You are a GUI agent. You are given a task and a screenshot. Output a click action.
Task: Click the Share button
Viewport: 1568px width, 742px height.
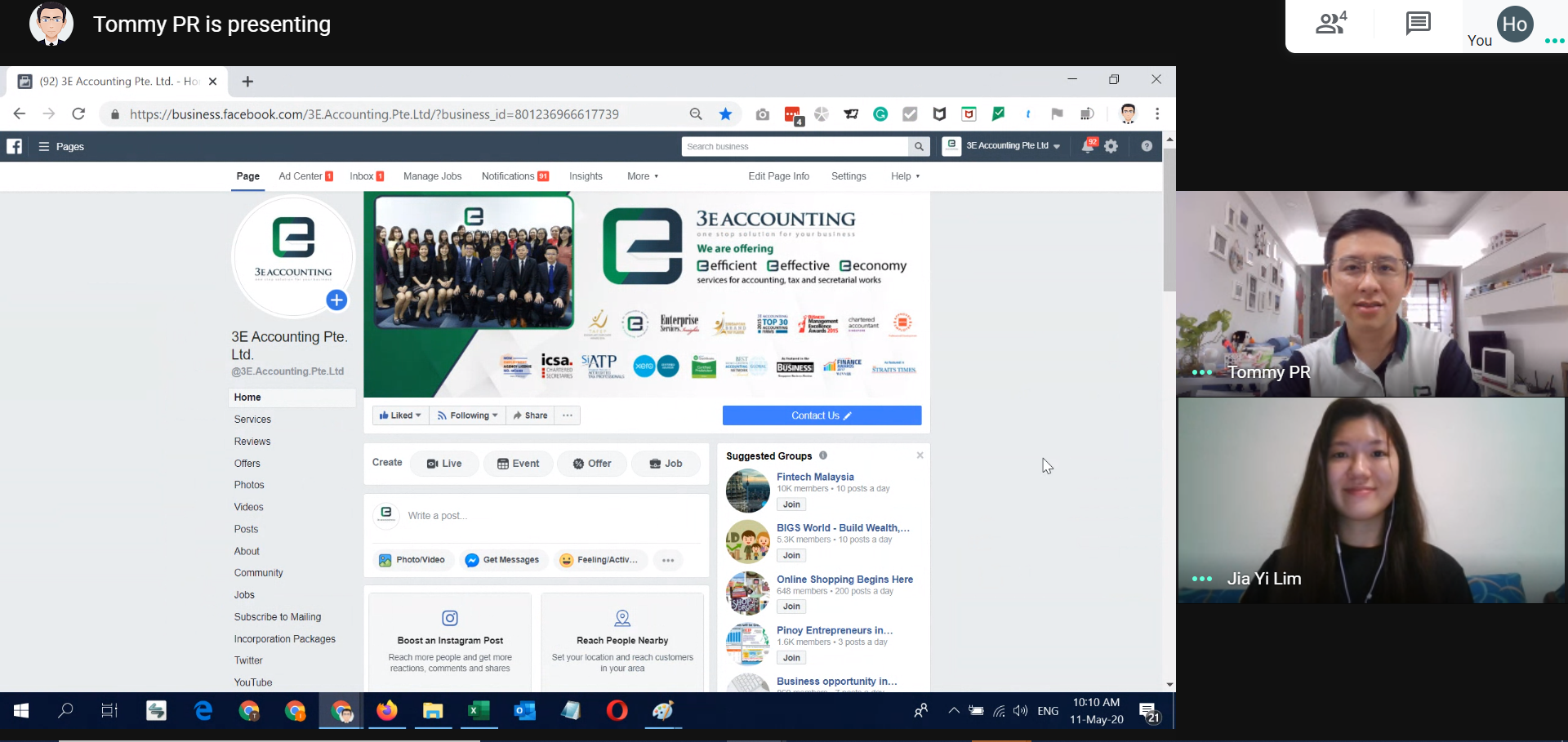click(x=530, y=415)
